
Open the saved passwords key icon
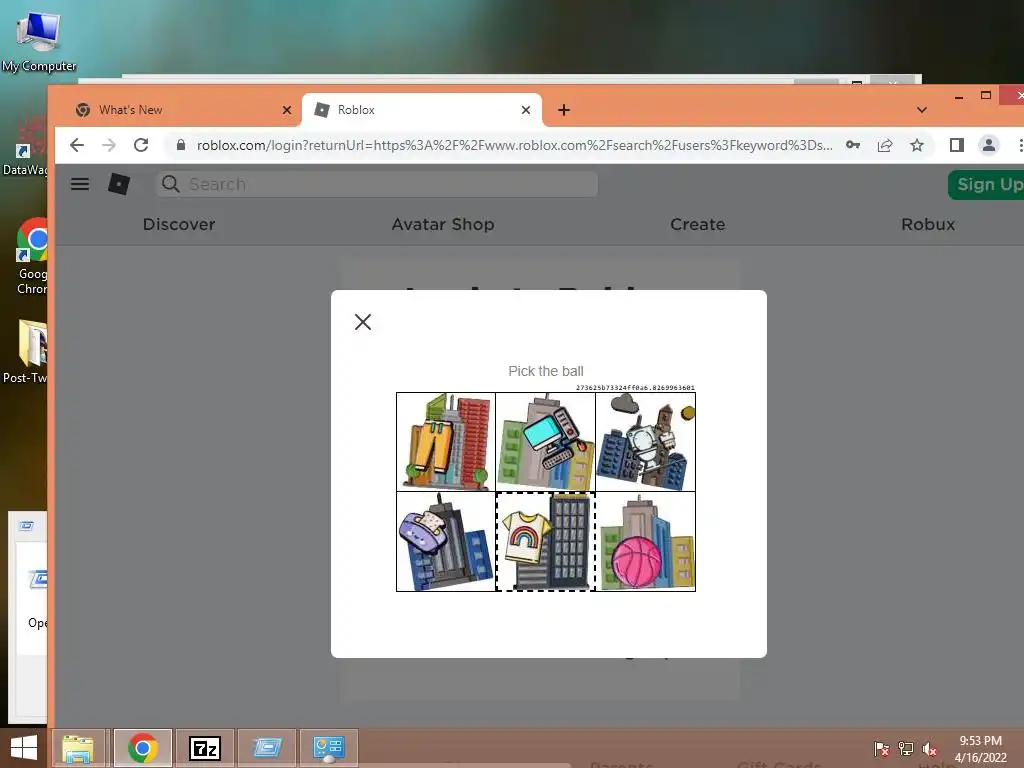(x=852, y=145)
